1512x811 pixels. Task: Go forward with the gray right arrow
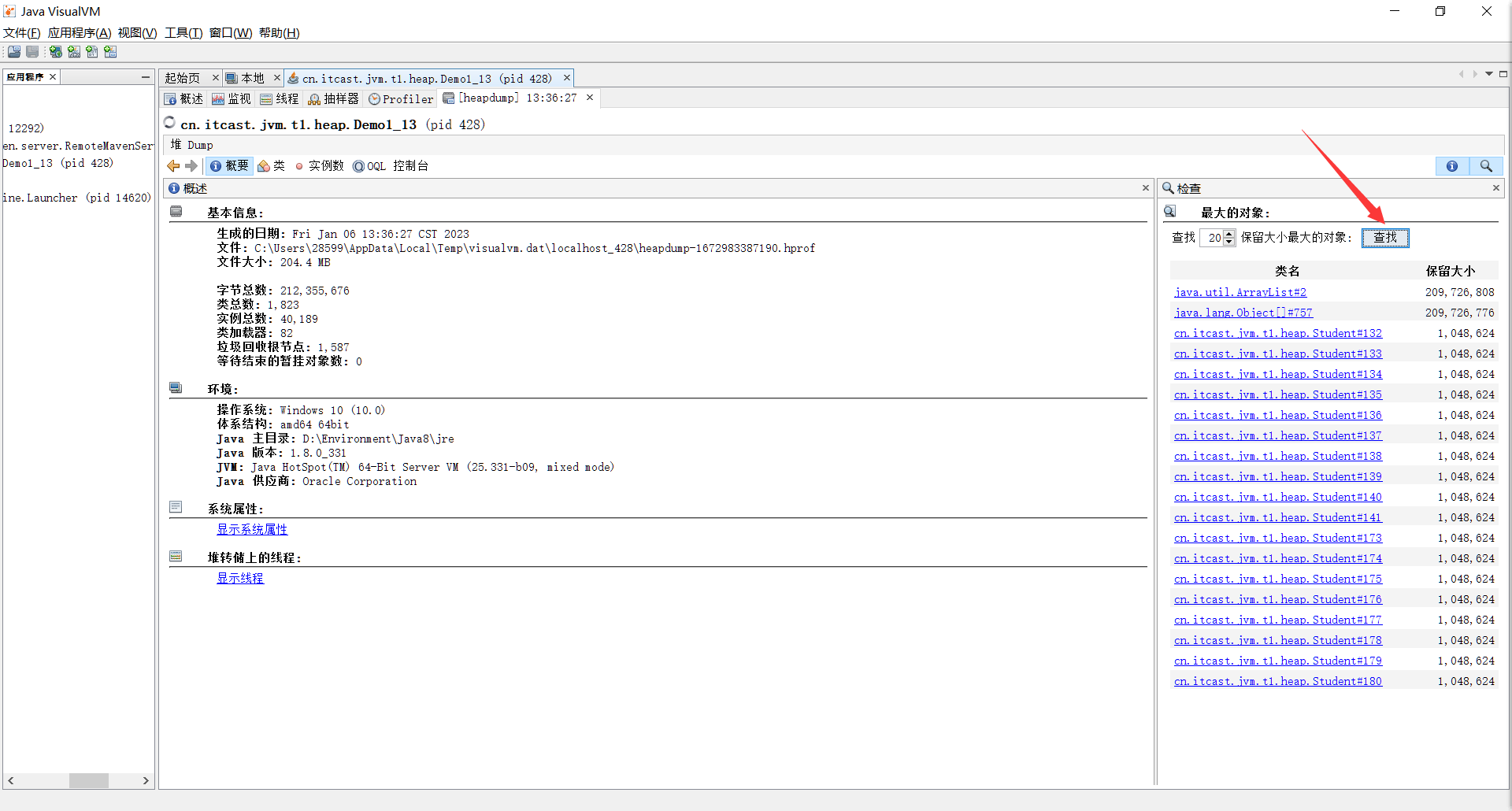(191, 166)
